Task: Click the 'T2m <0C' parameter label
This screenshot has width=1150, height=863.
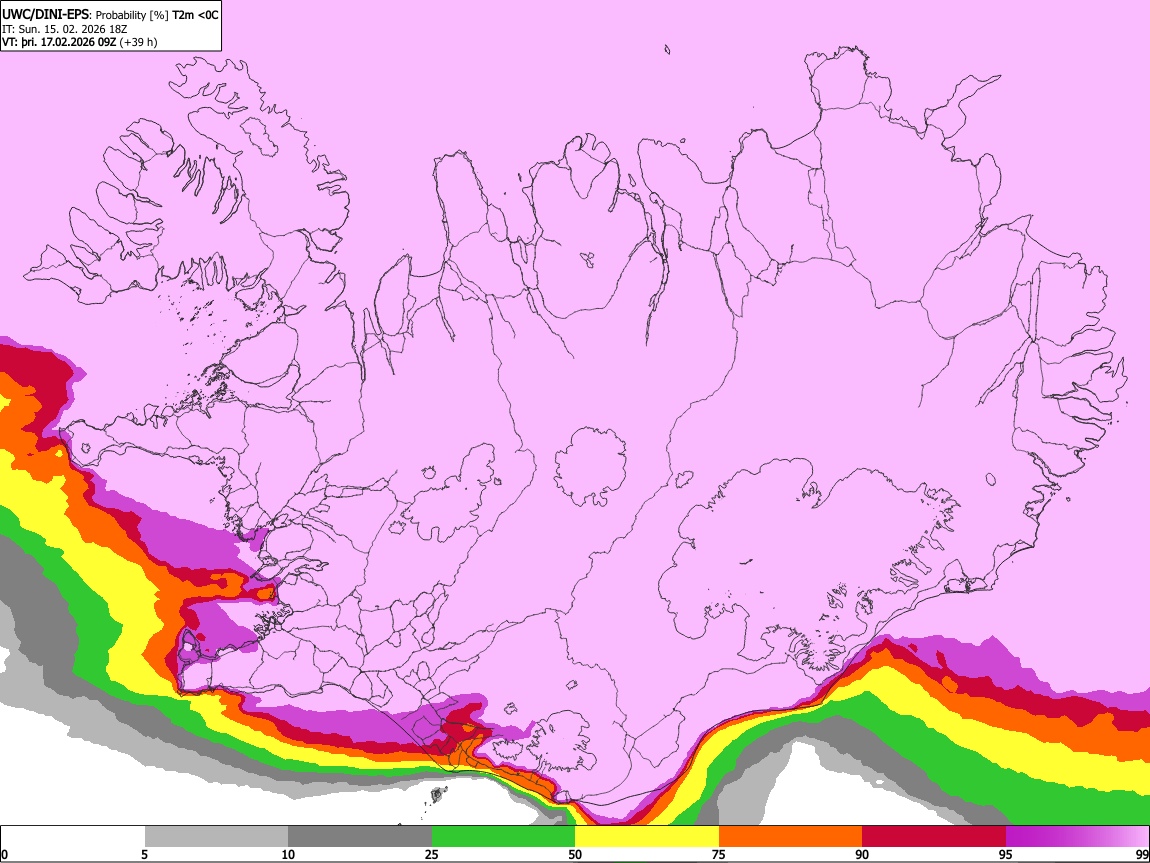Action: [x=195, y=15]
